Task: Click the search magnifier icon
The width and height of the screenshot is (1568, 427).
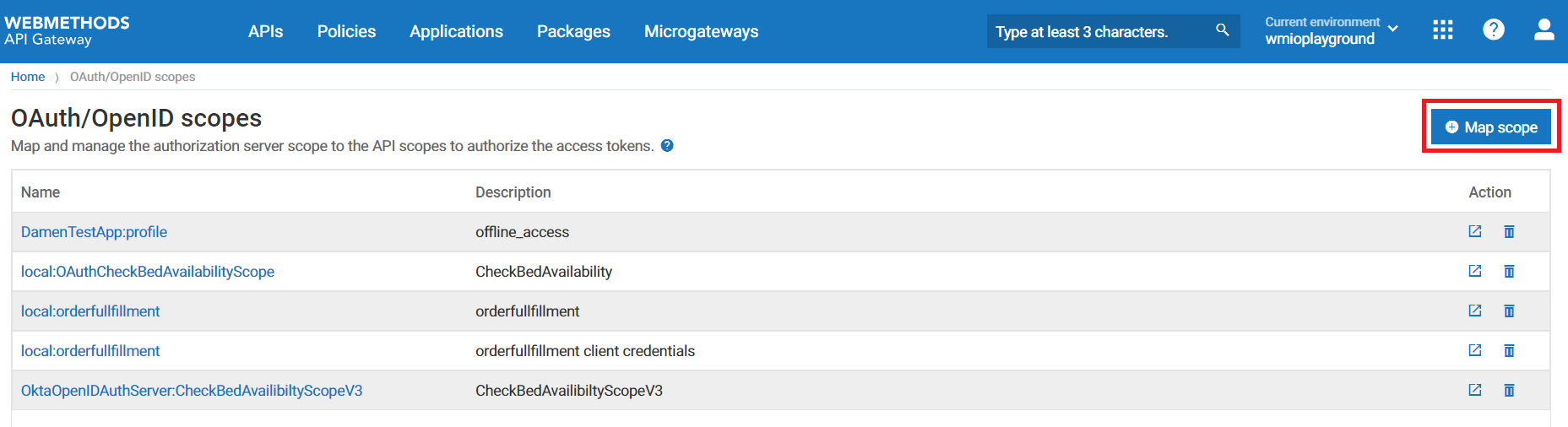Action: (x=1222, y=30)
